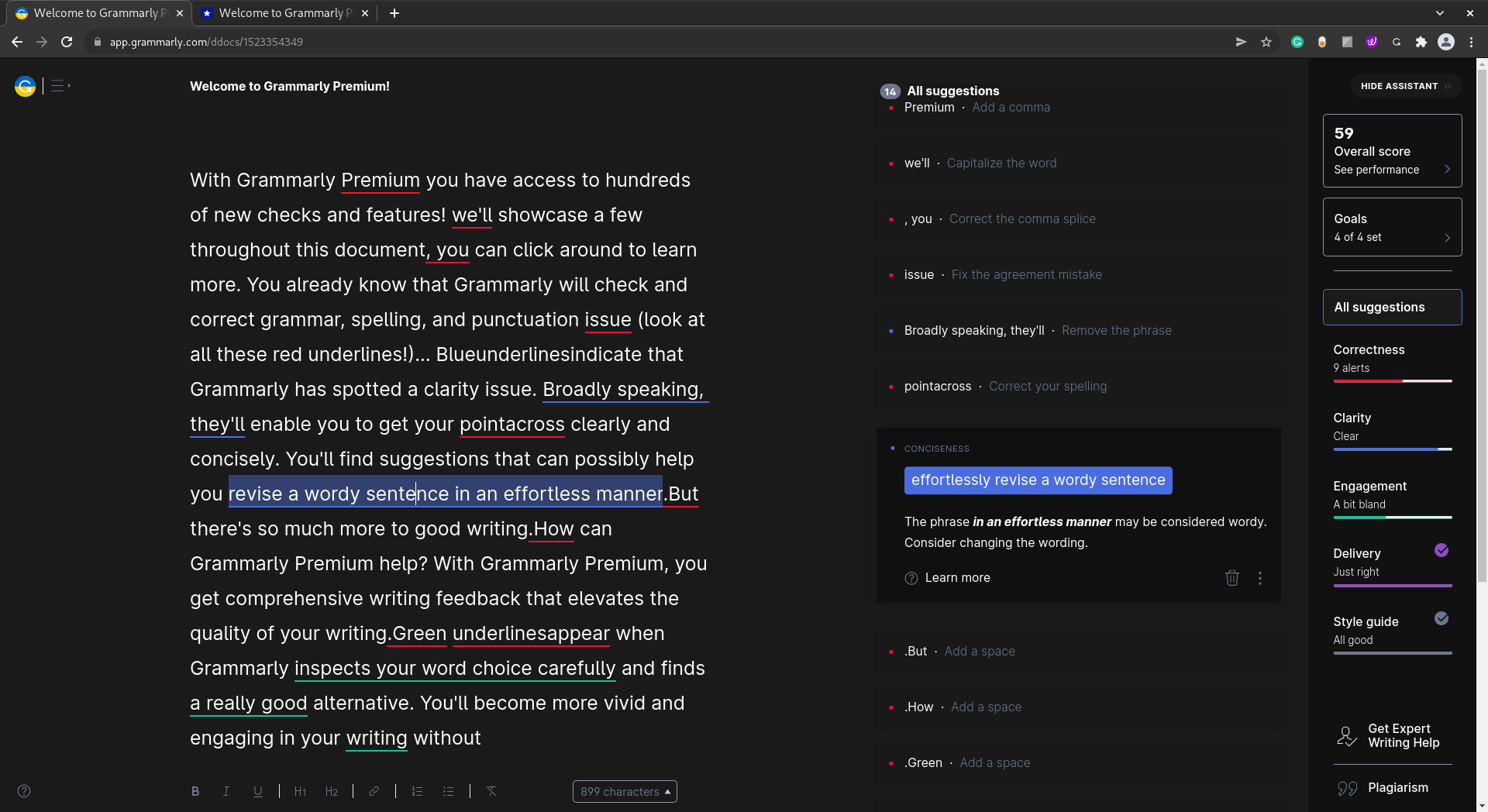Apply Heading 2 style
Image resolution: width=1488 pixels, height=812 pixels.
click(332, 791)
